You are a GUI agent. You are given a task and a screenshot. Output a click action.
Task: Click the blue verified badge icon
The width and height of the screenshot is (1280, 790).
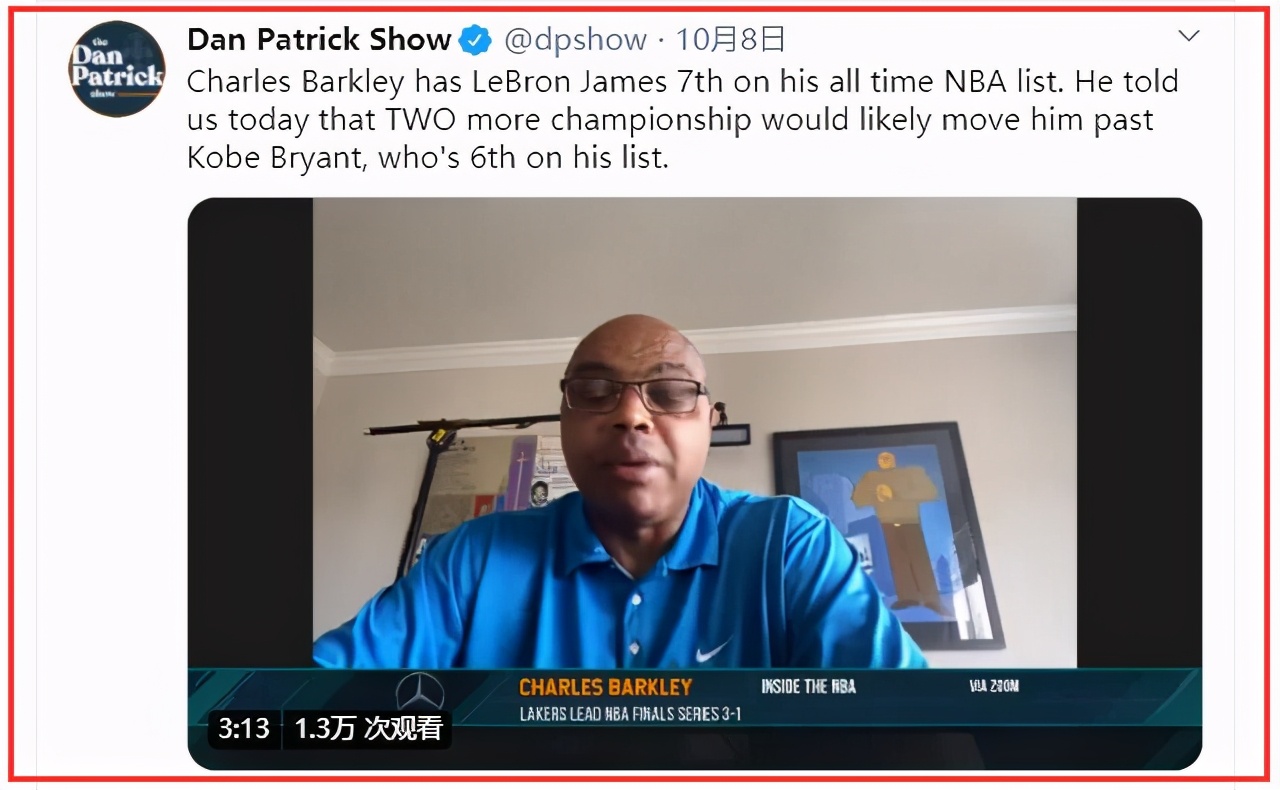coord(475,40)
